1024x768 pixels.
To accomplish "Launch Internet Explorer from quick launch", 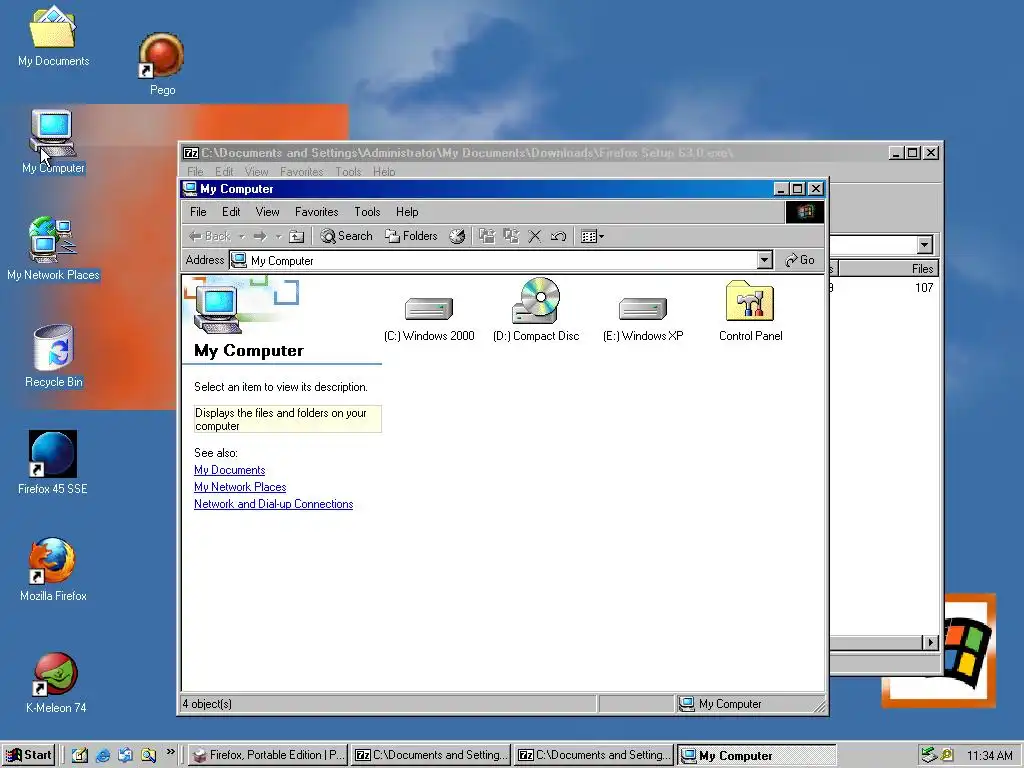I will (x=103, y=755).
